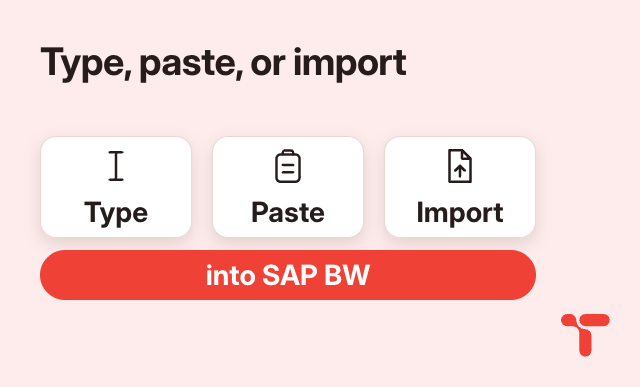
Task: Click the heading Type, paste, or import
Action: (223, 64)
